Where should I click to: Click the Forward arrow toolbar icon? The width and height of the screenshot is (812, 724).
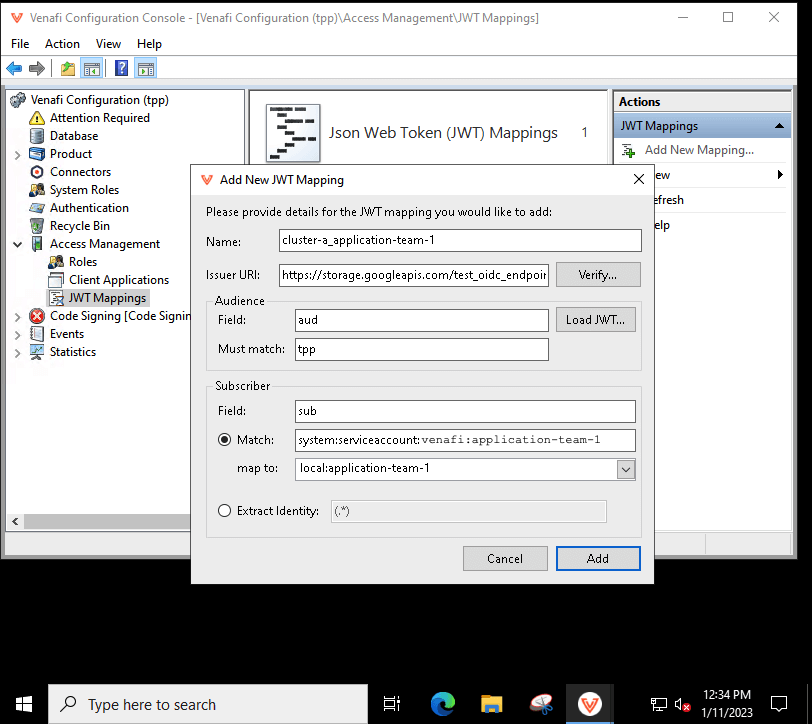click(x=37, y=68)
